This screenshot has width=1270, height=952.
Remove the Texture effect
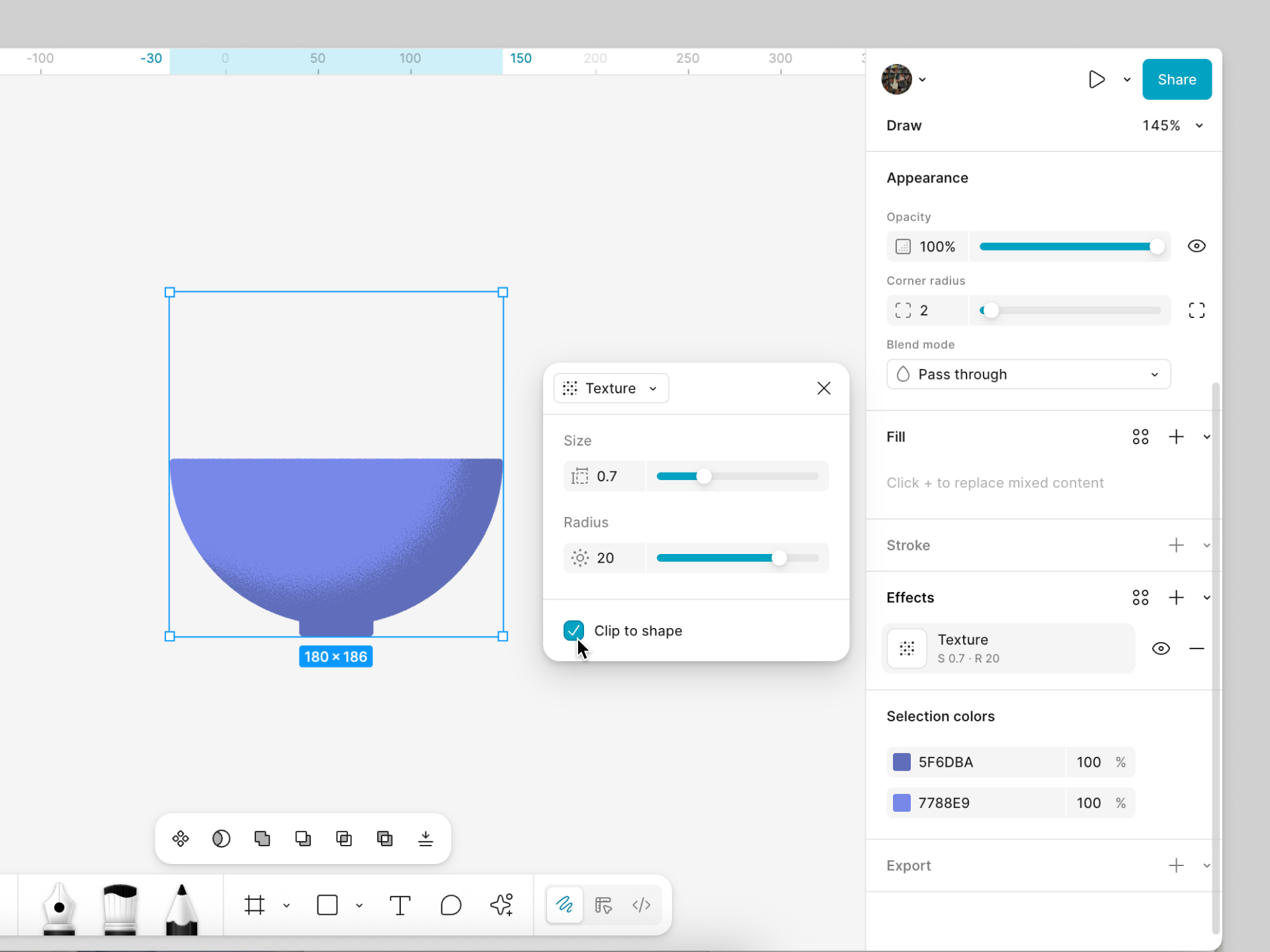click(1197, 649)
